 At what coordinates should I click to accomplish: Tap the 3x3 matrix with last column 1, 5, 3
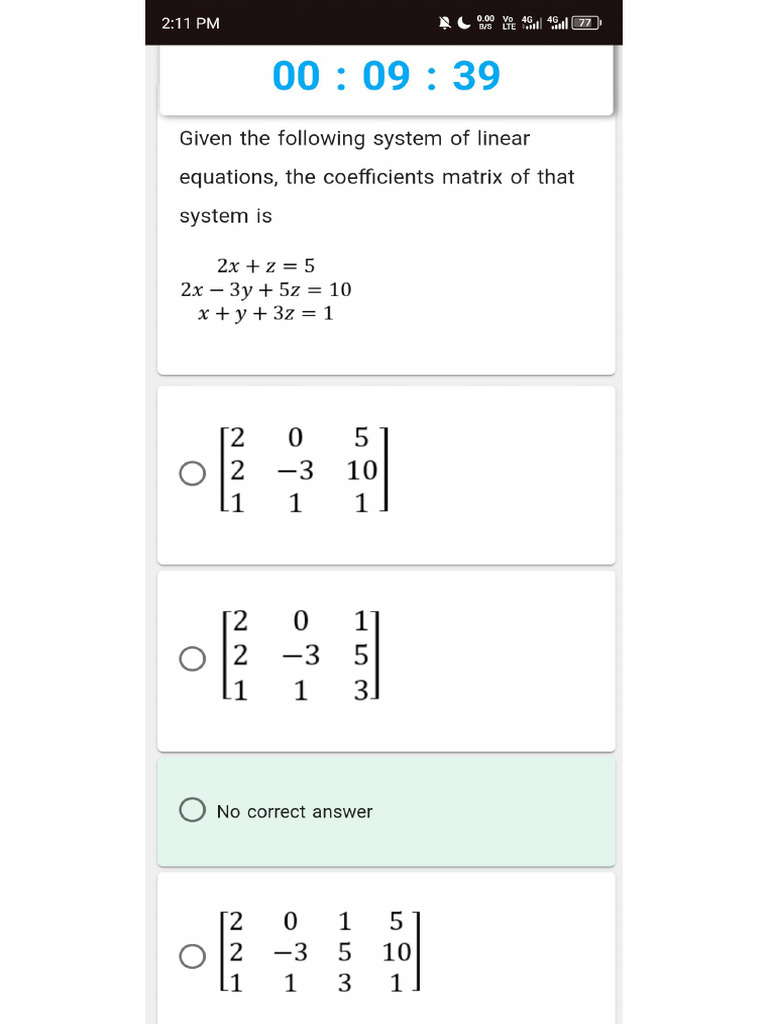302,656
